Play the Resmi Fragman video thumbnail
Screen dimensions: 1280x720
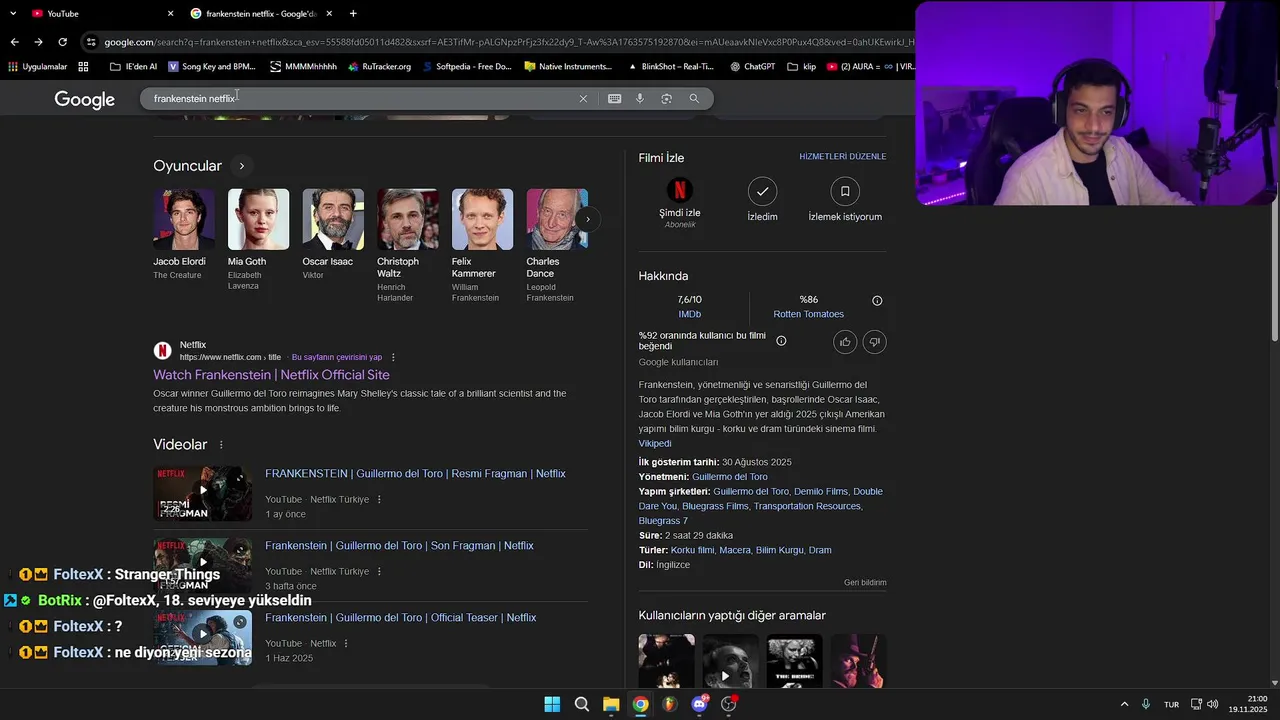point(203,493)
